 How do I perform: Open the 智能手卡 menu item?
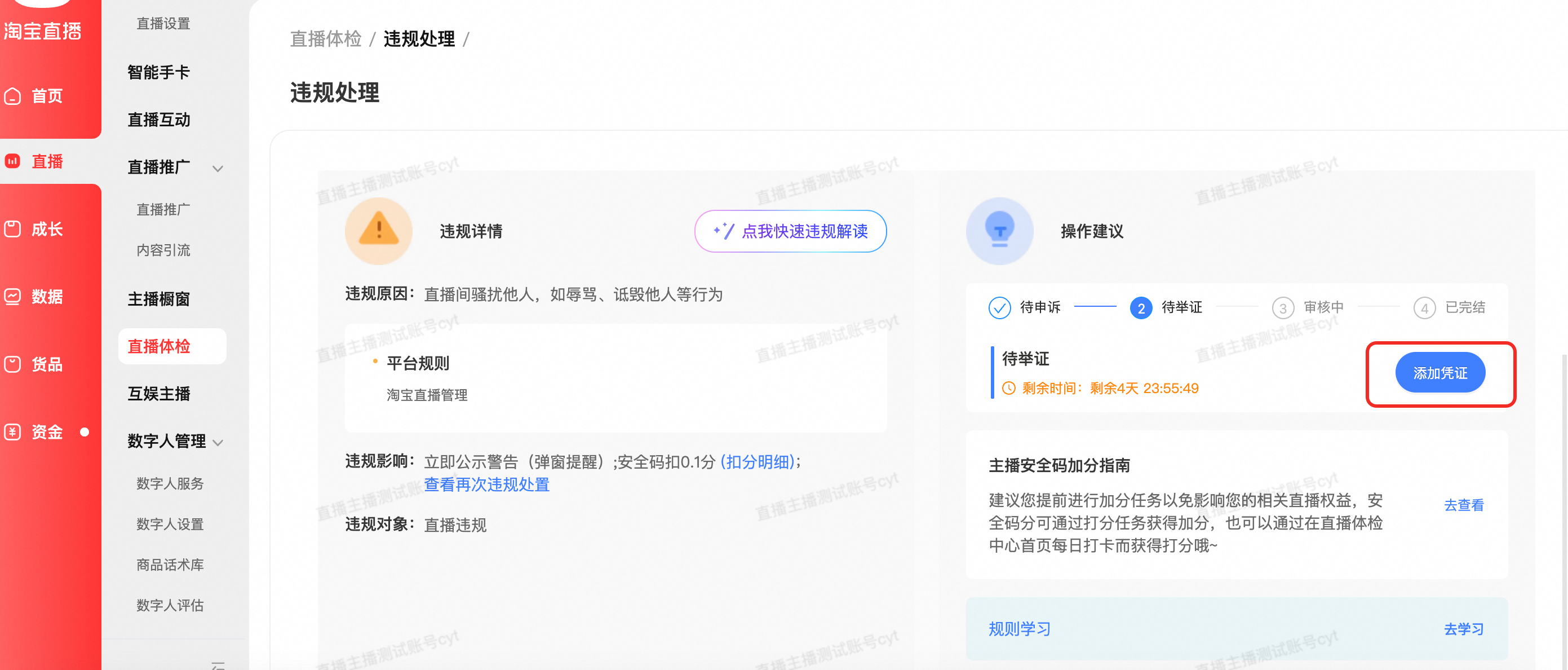[159, 72]
